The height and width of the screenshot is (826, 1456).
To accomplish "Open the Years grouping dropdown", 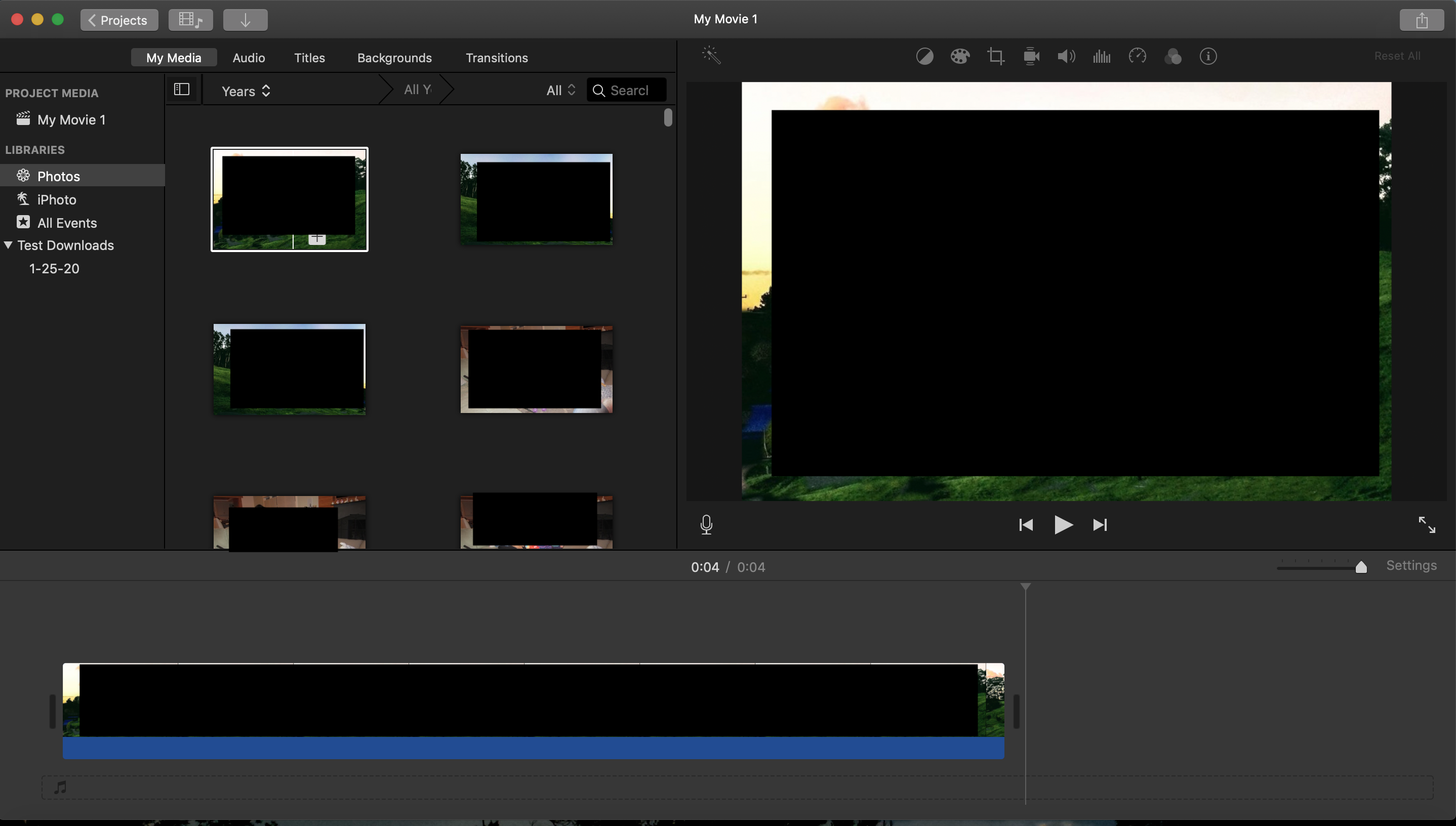I will click(x=246, y=91).
